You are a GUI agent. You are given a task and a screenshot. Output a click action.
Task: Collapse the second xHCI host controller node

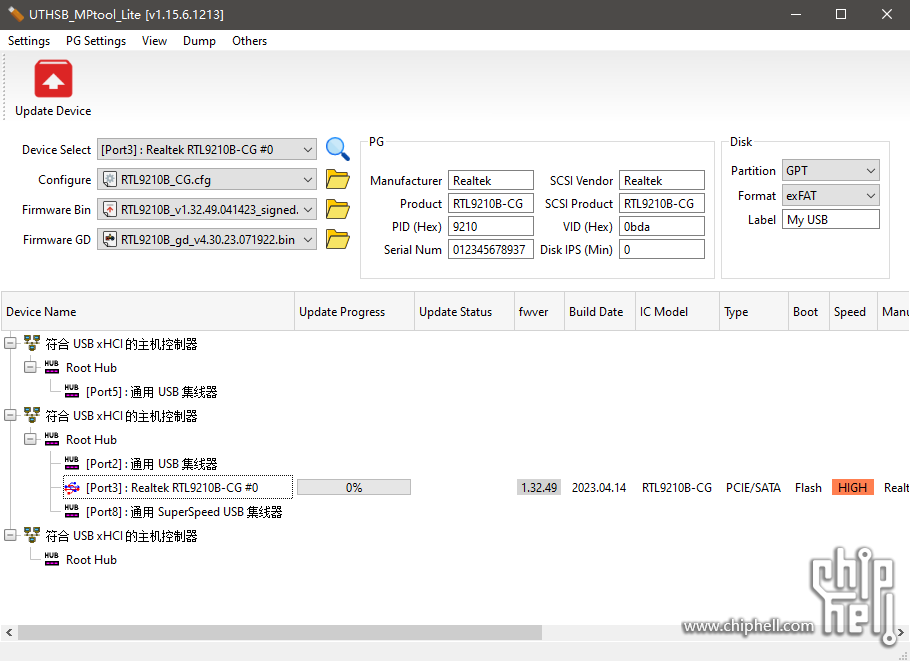coord(10,416)
